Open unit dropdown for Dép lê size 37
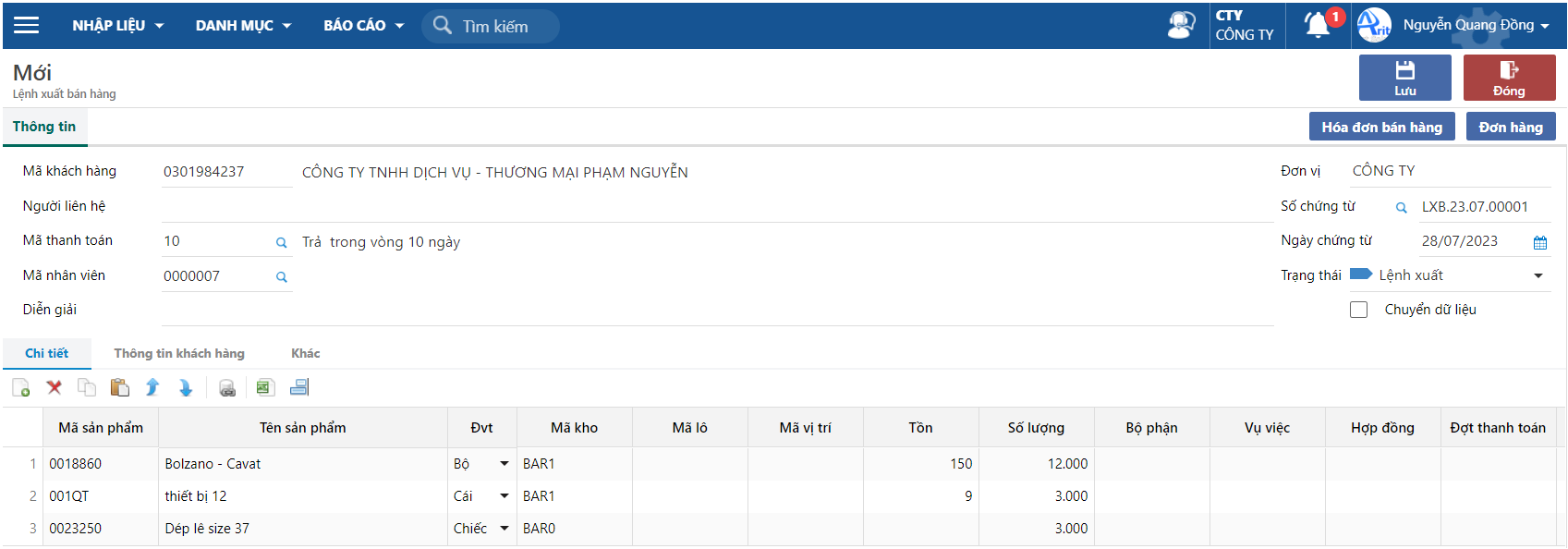The width and height of the screenshot is (1568, 549). tap(504, 529)
